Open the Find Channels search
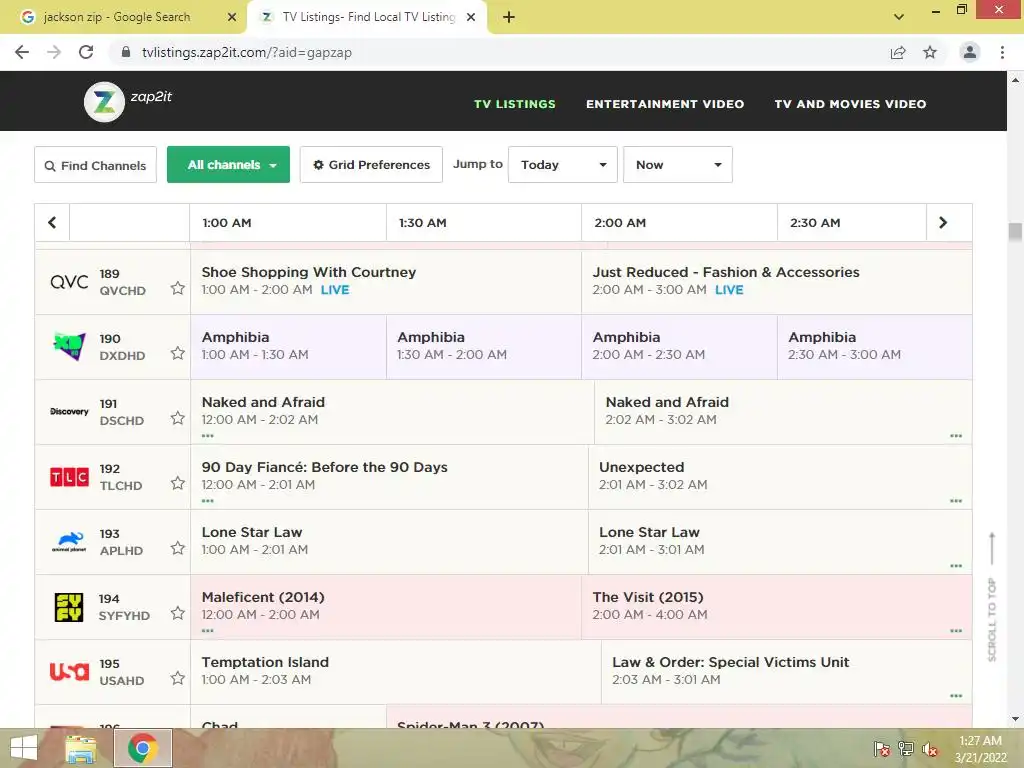The image size is (1024, 768). tap(95, 165)
